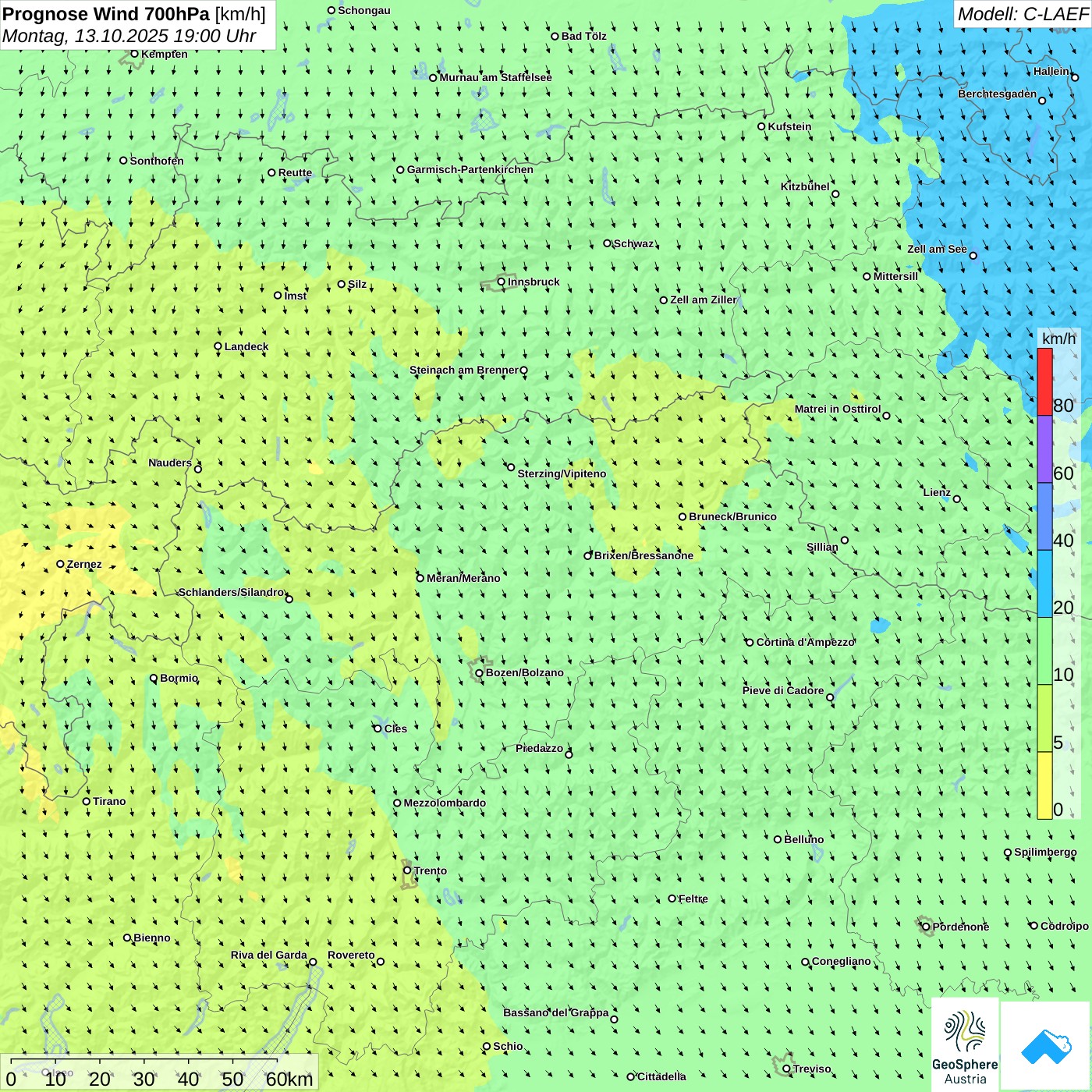Click the Zell am Ziller label
Screen dimensions: 1092x1092
(704, 300)
